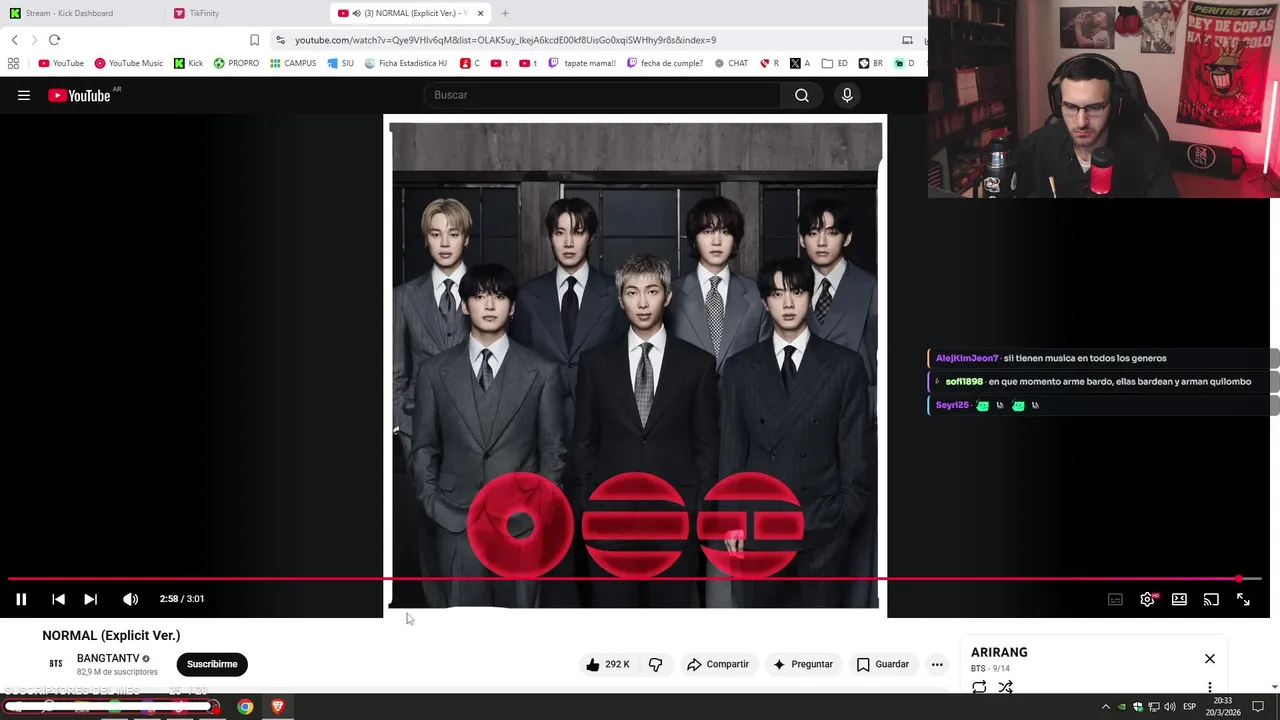Click the youtube.com address bar URL
The height and width of the screenshot is (720, 1280).
pos(505,40)
